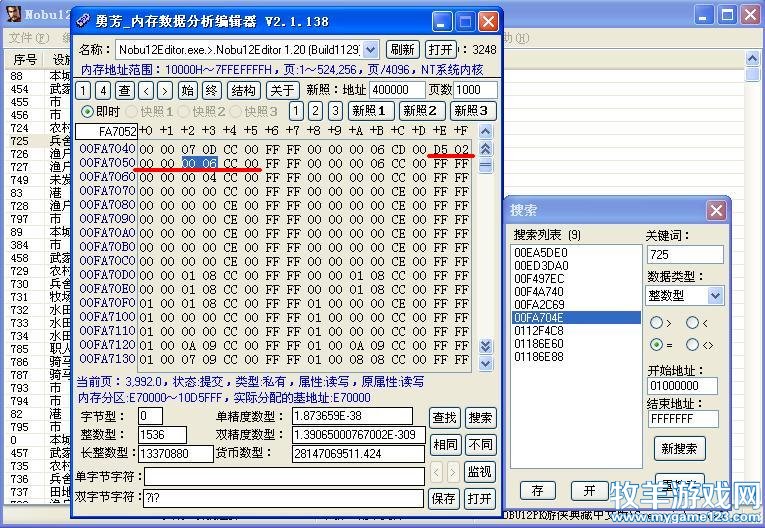Click the 整数型 value field 1536
765x528 pixels.
[162, 435]
